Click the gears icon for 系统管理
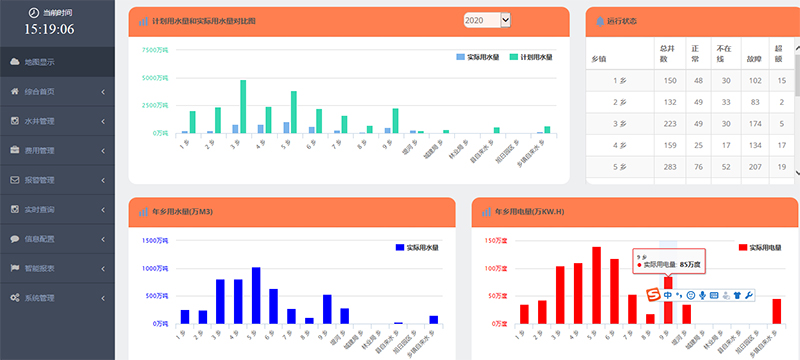The width and height of the screenshot is (800, 360). (15, 298)
